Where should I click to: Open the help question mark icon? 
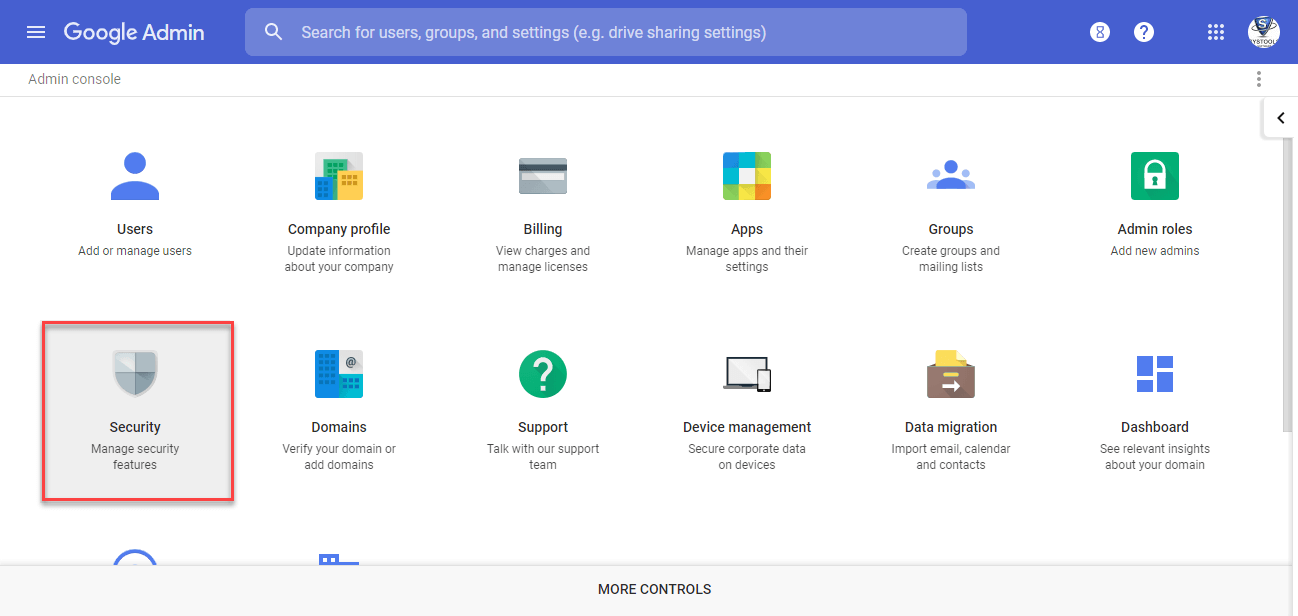tap(1144, 32)
